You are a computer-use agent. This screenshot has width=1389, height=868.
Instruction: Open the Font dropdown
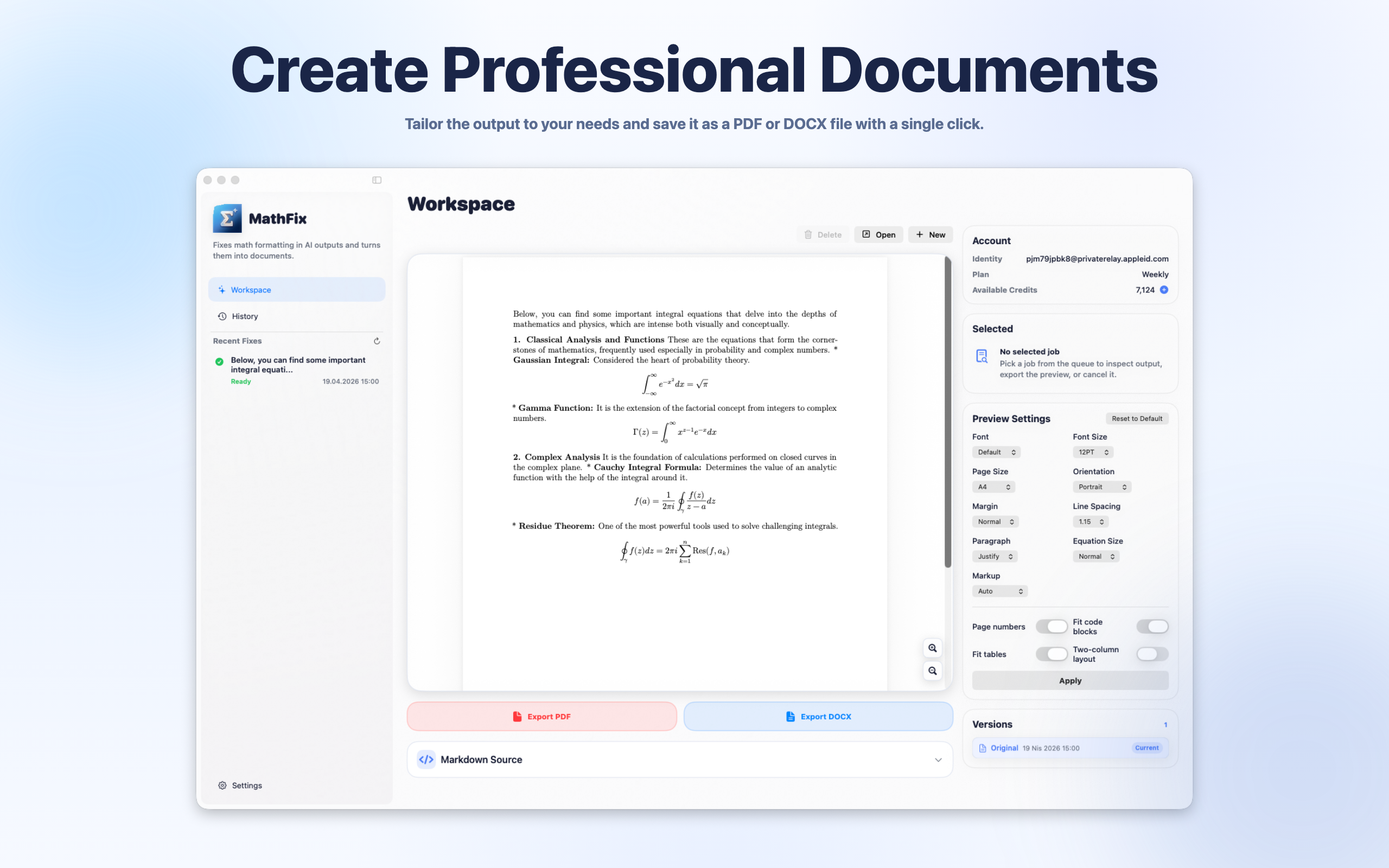pos(996,452)
